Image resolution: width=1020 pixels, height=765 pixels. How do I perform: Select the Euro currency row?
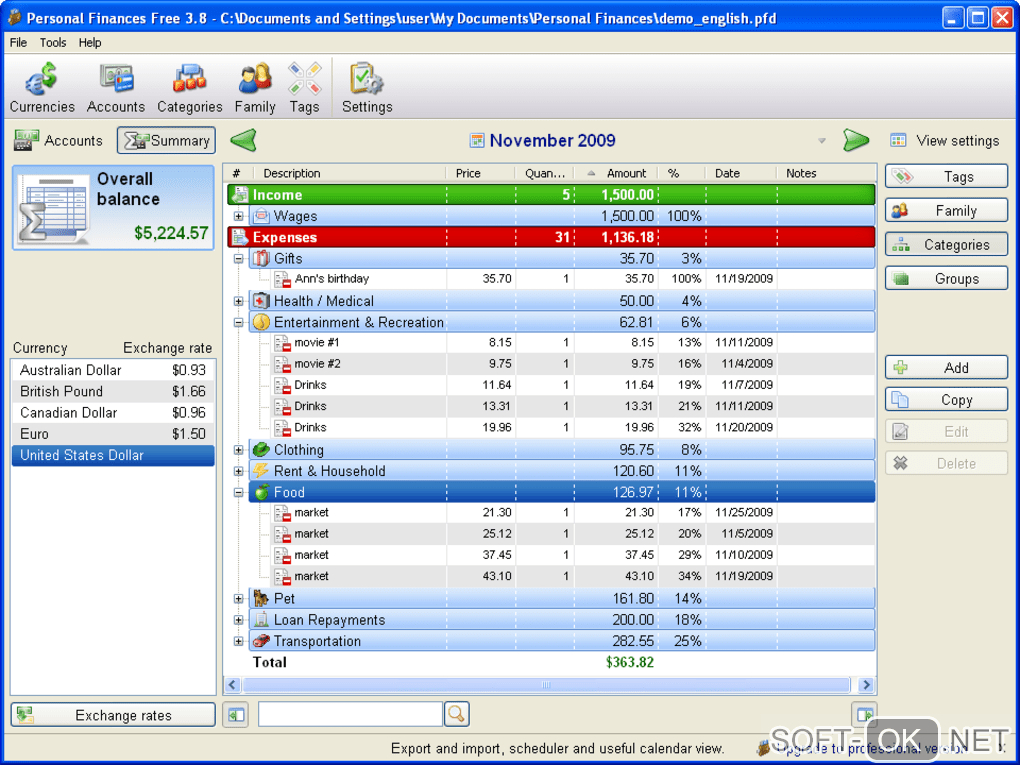113,433
